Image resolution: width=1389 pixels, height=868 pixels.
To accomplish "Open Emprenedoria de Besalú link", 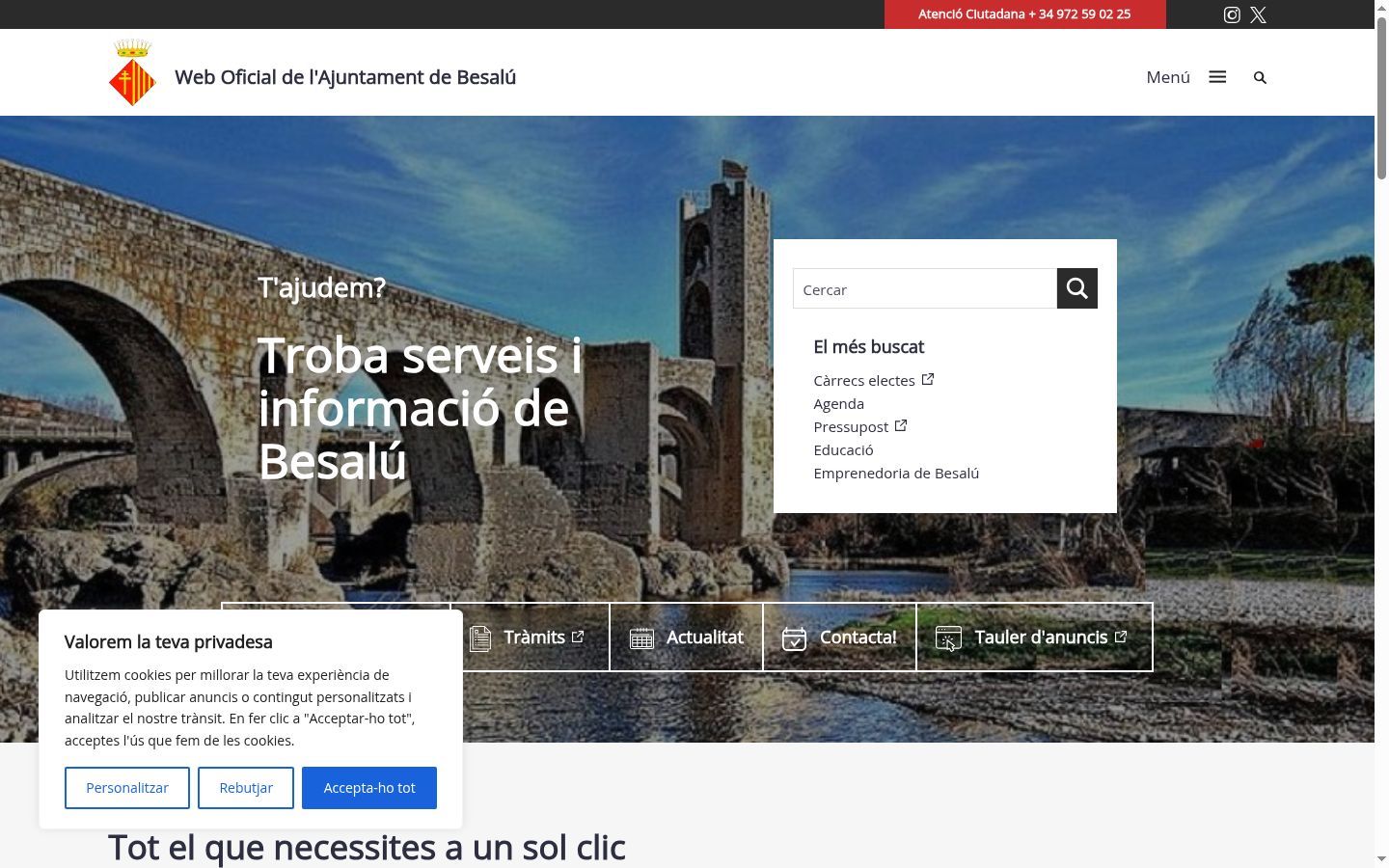I will (896, 473).
